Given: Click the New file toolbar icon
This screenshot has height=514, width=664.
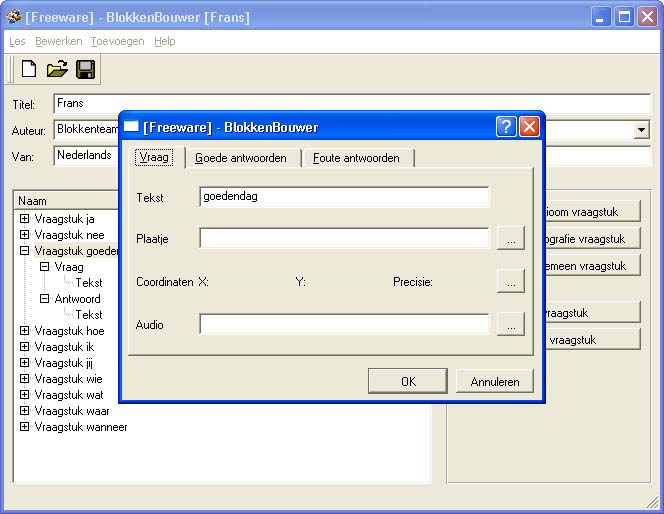Looking at the screenshot, I should 29,70.
